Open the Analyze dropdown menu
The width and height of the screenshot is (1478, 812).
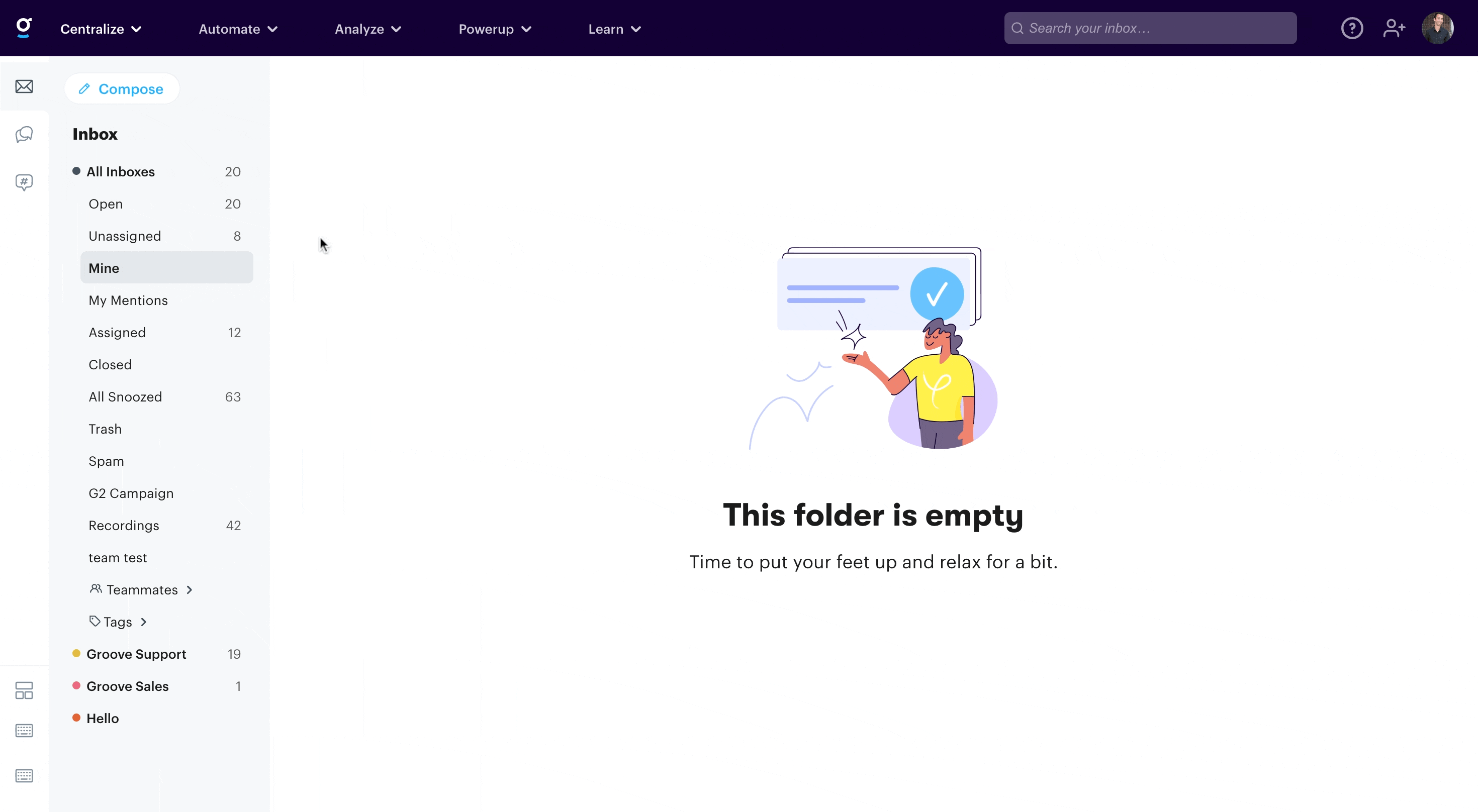[368, 29]
